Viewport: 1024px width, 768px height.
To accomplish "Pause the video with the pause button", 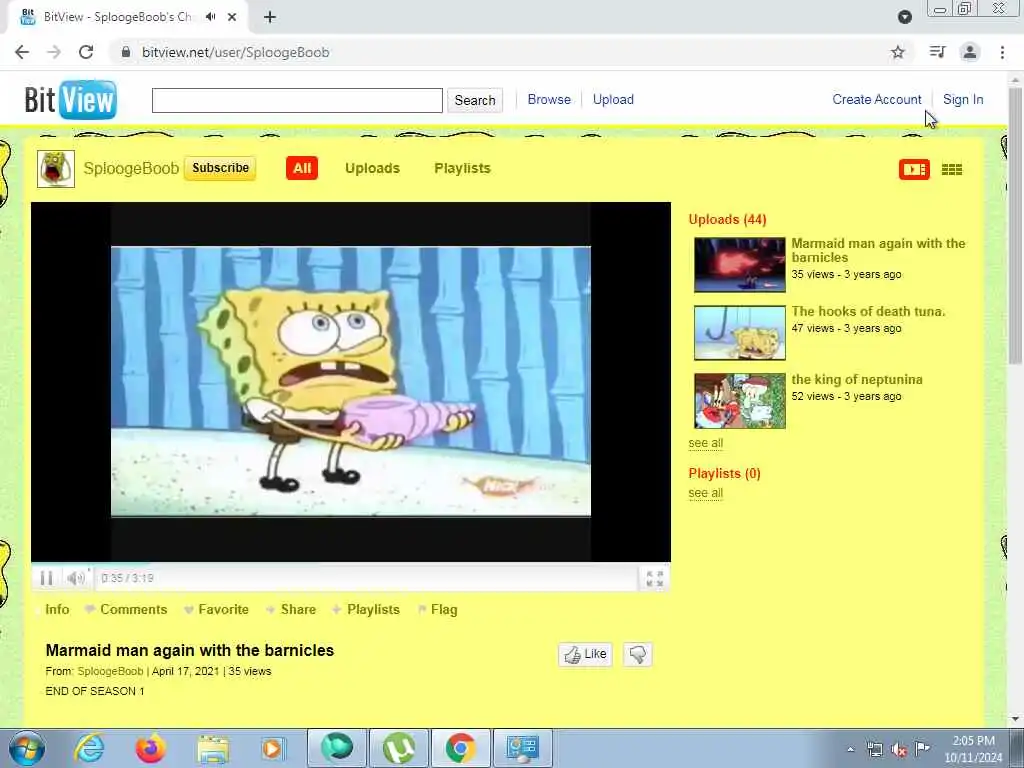I will (x=46, y=578).
